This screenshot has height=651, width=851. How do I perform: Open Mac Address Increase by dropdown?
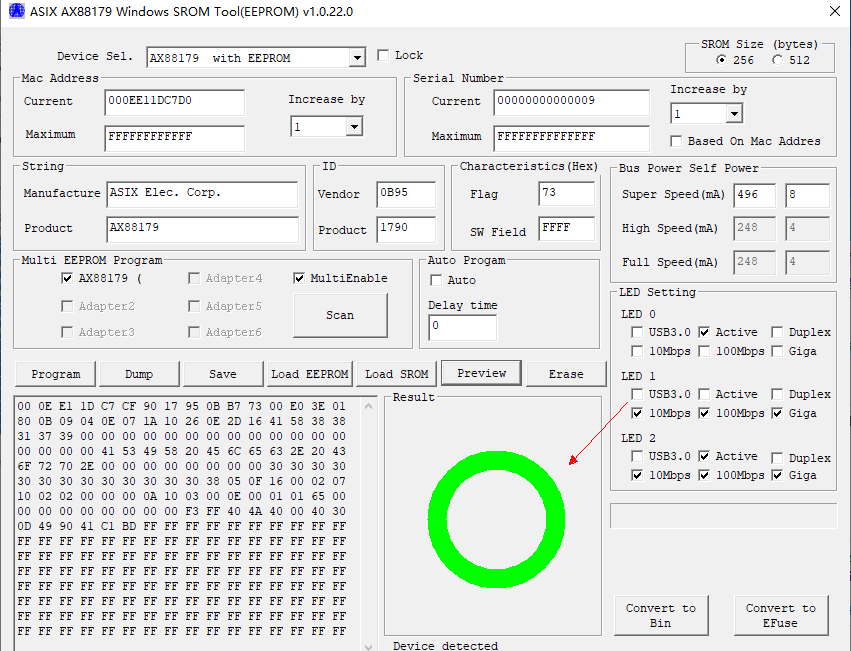coord(354,127)
